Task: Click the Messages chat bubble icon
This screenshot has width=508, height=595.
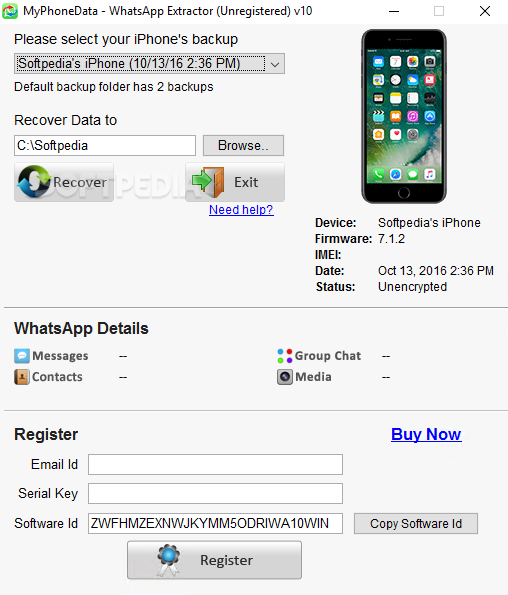Action: [22, 356]
